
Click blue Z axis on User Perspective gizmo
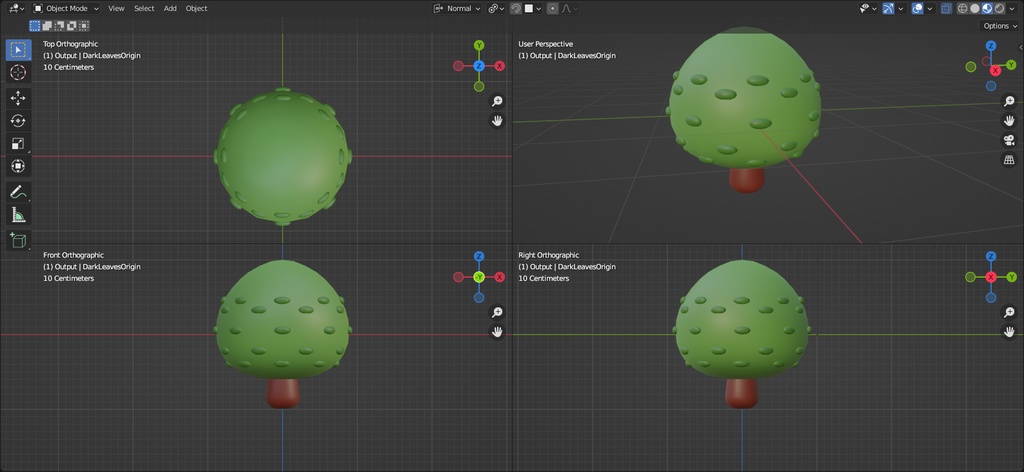click(991, 46)
